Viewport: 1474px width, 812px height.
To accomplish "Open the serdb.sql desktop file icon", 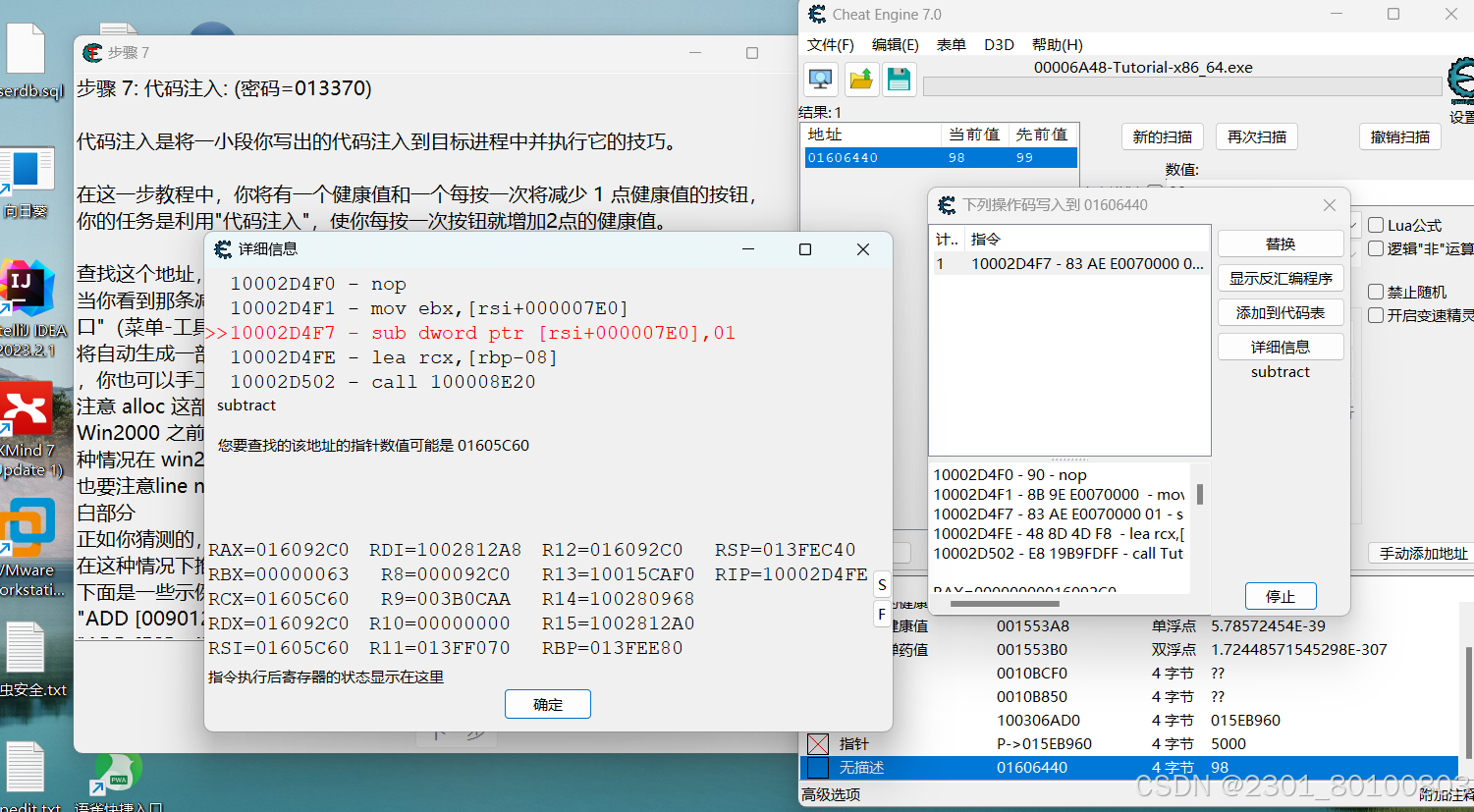I will pos(27,61).
